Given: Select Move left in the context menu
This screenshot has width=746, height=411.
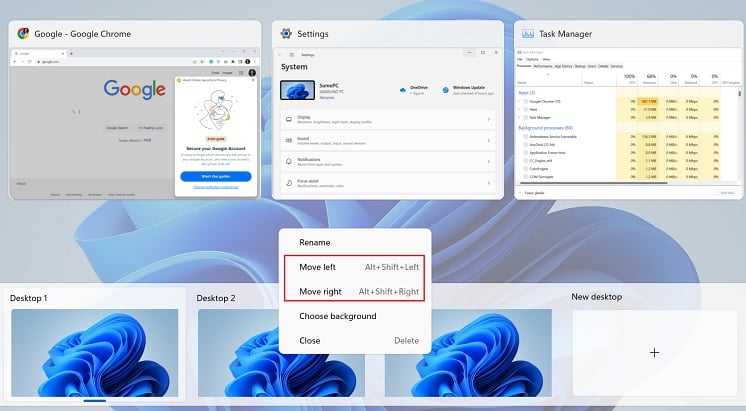Looking at the screenshot, I should (355, 267).
